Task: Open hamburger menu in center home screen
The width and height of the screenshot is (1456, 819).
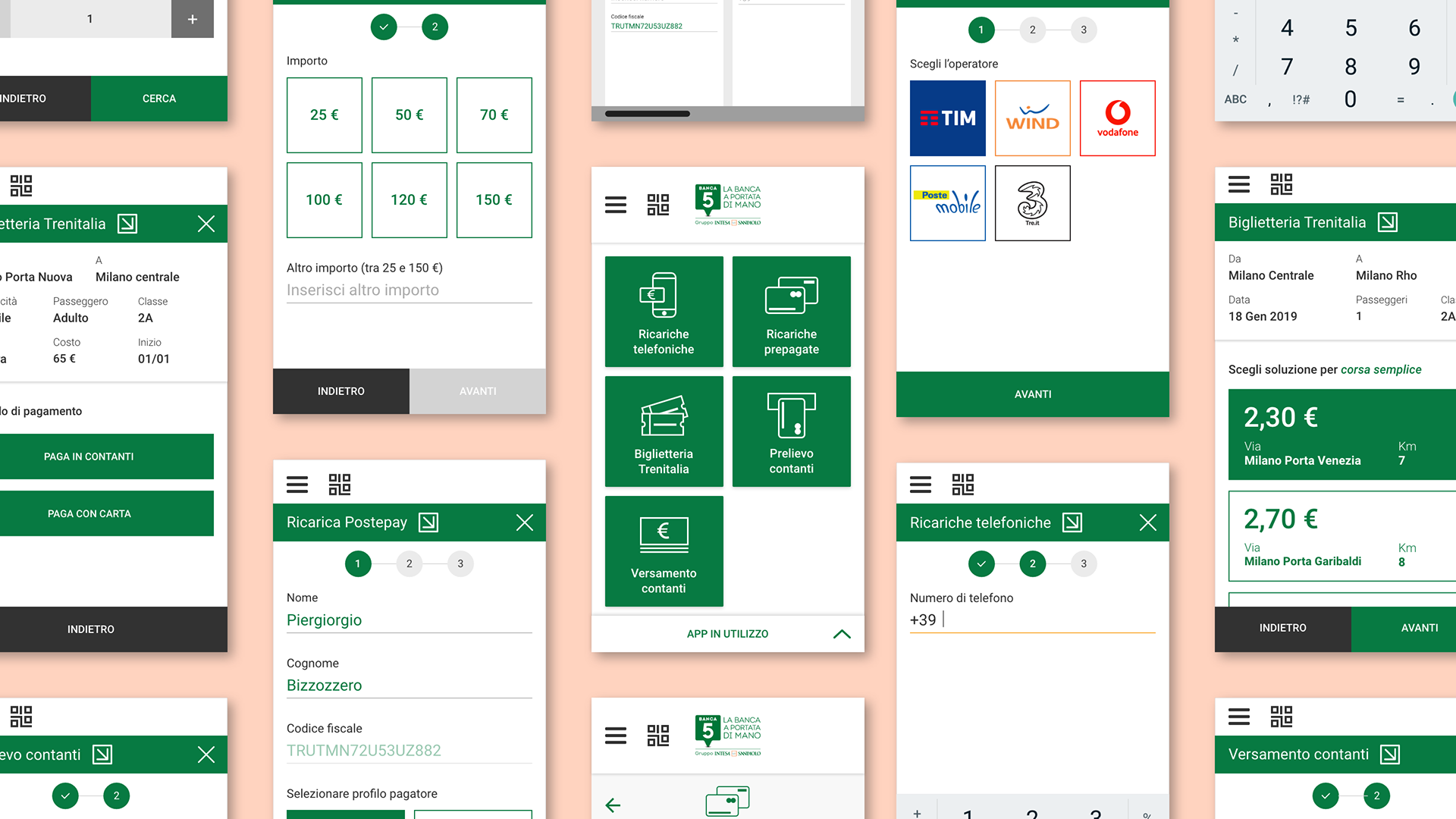Action: [616, 205]
